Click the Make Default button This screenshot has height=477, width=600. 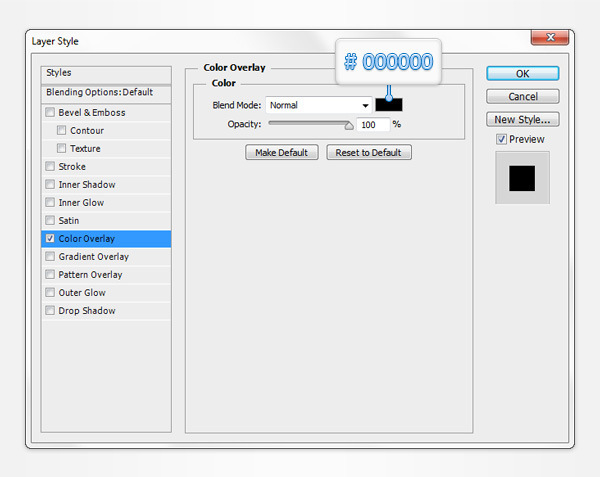[282, 153]
